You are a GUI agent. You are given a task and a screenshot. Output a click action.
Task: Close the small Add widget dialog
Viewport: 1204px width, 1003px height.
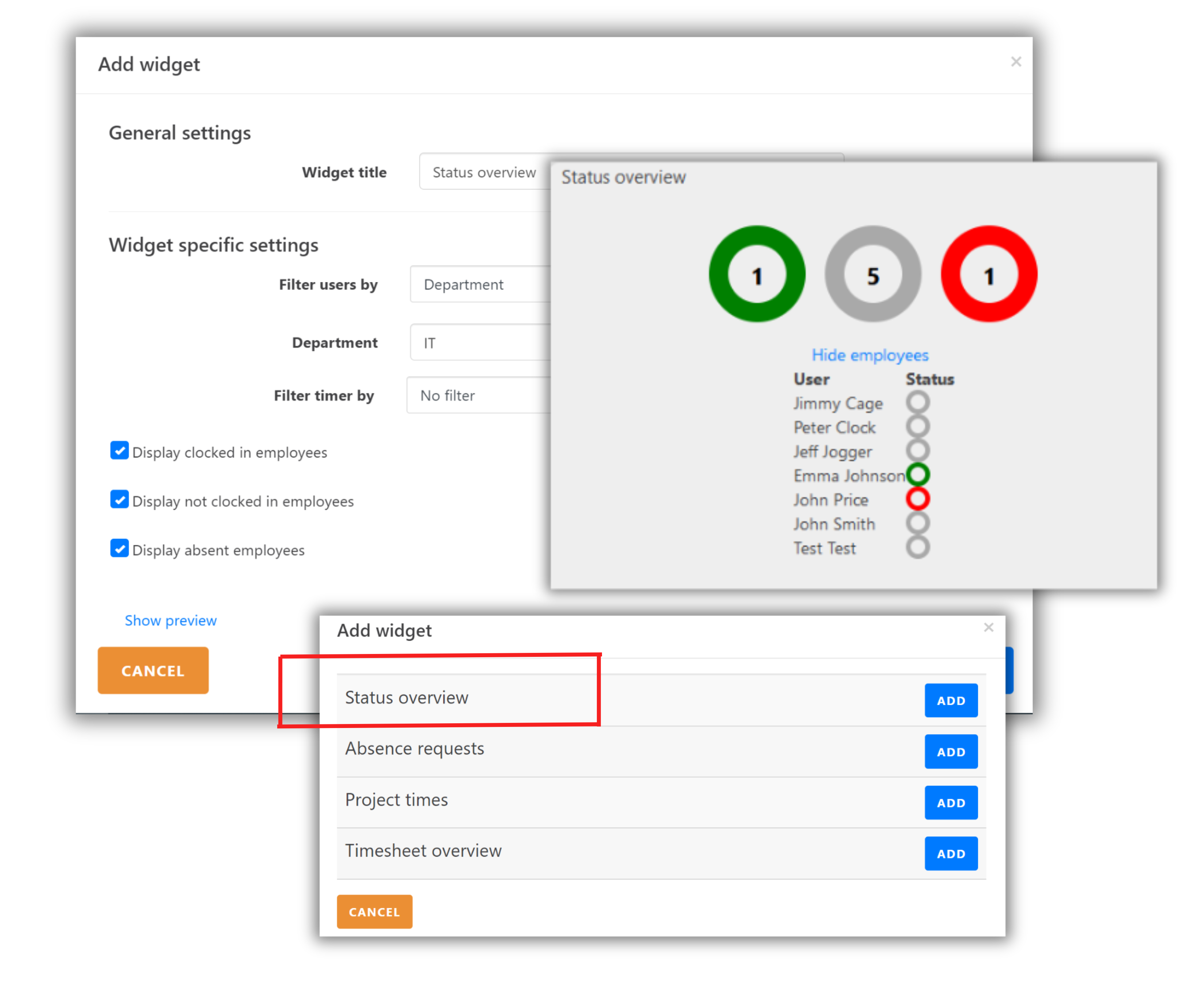point(988,628)
